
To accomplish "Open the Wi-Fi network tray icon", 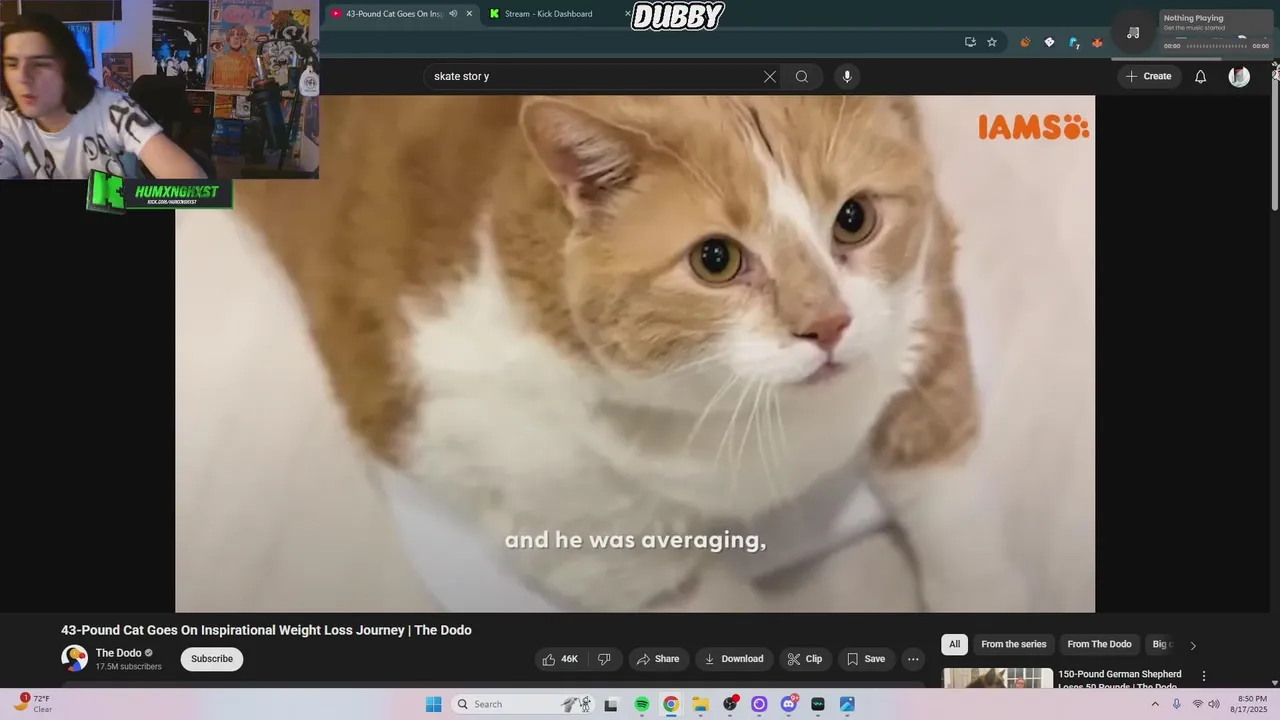I will (1197, 704).
